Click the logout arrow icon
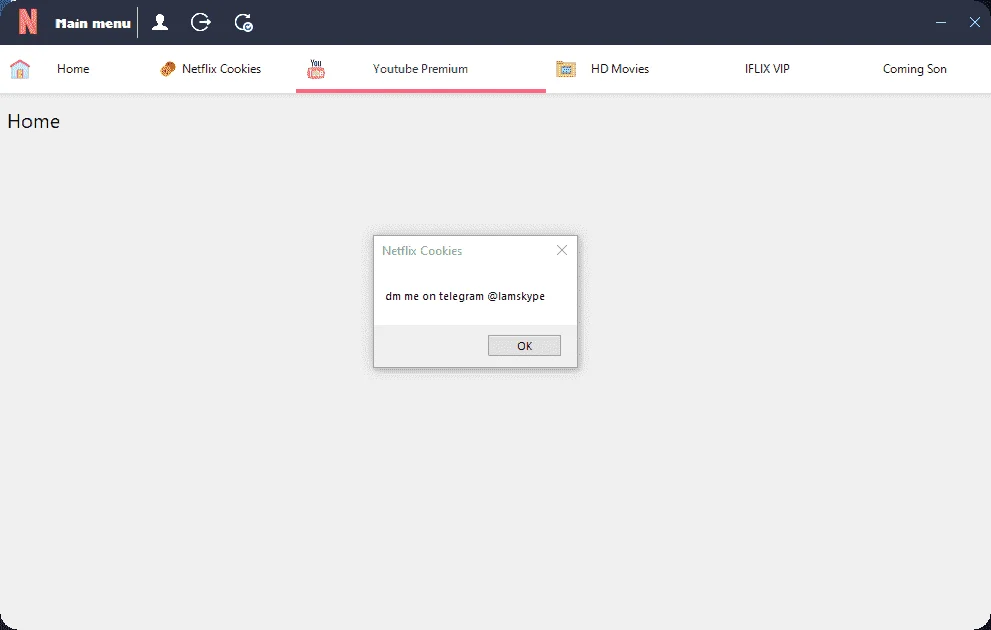The width and height of the screenshot is (991, 630). [201, 23]
